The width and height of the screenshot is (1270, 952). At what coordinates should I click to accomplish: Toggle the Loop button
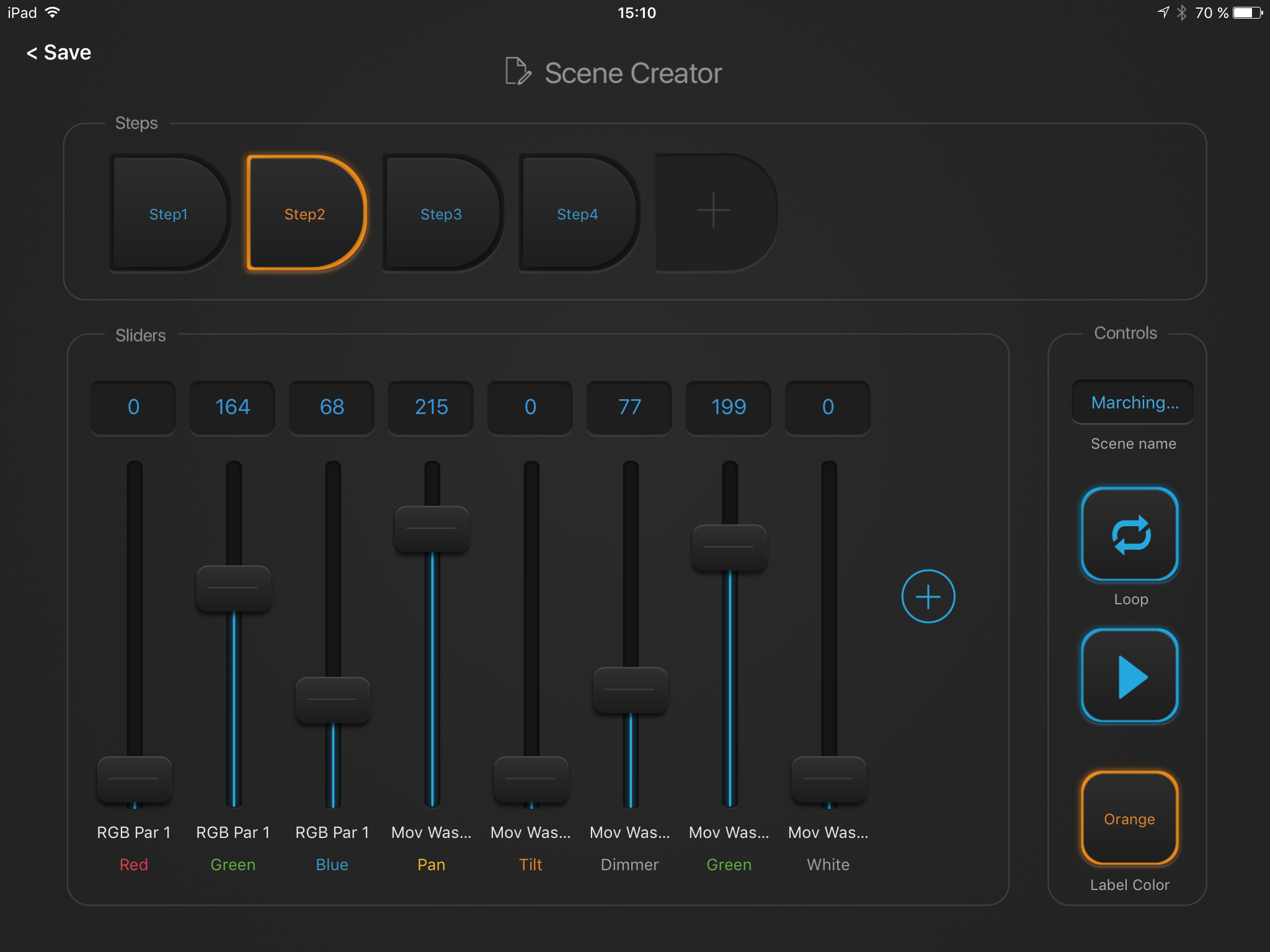tap(1129, 534)
